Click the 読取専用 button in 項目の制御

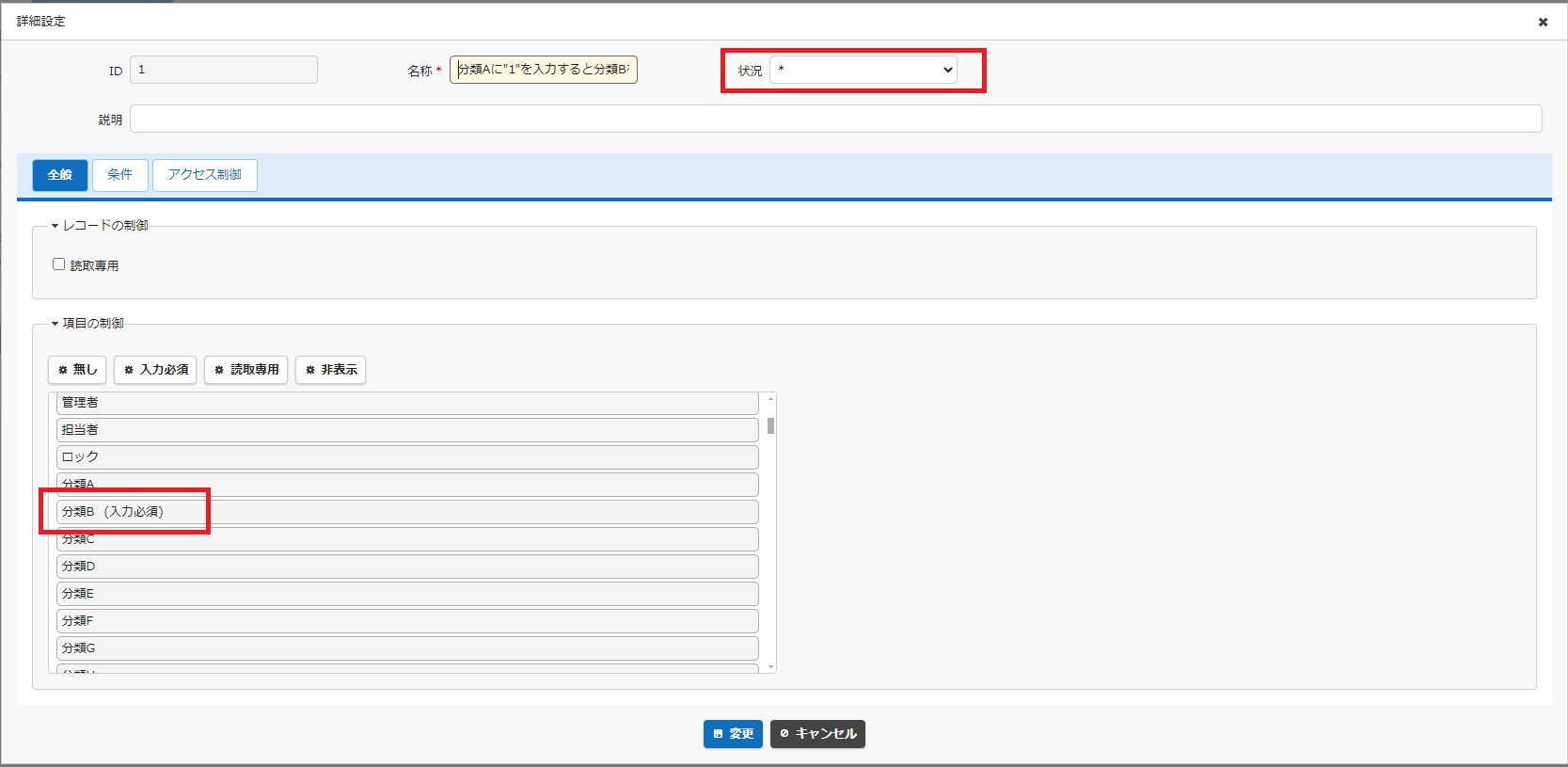(245, 370)
